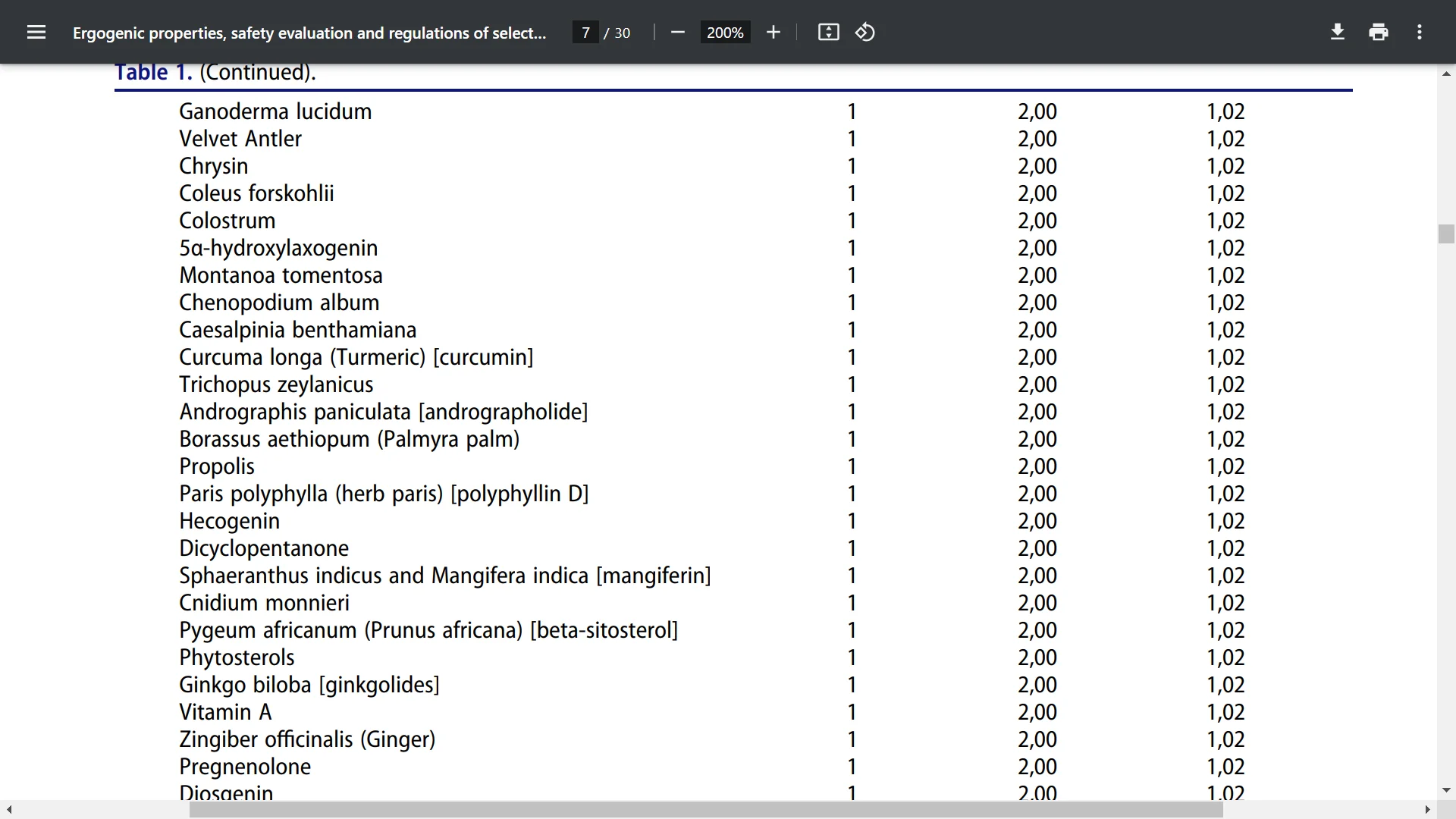This screenshot has width=1456, height=819.
Task: Click the fit to page icon
Action: point(828,33)
